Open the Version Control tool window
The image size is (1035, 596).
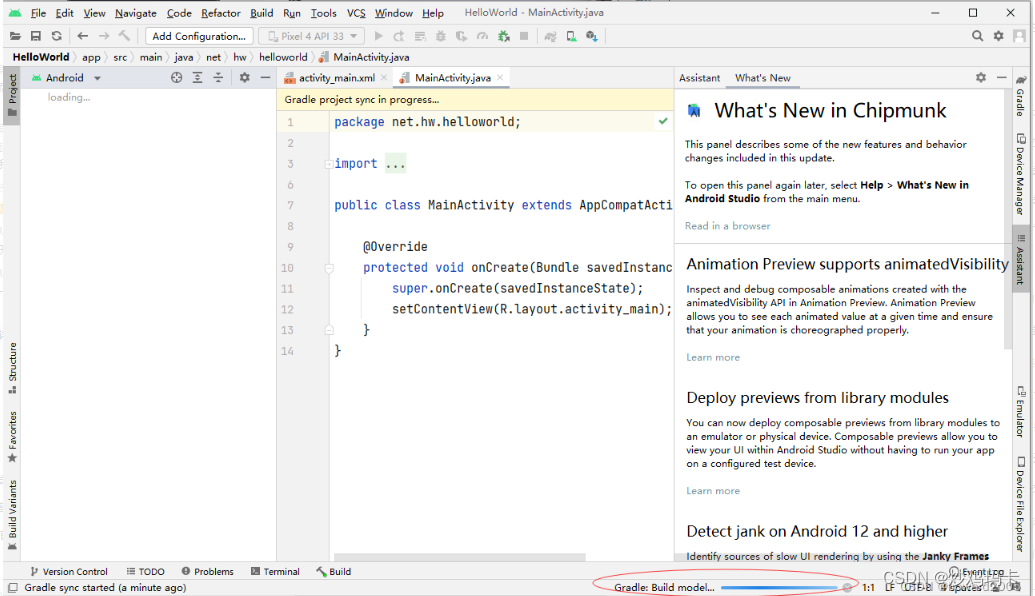point(69,572)
